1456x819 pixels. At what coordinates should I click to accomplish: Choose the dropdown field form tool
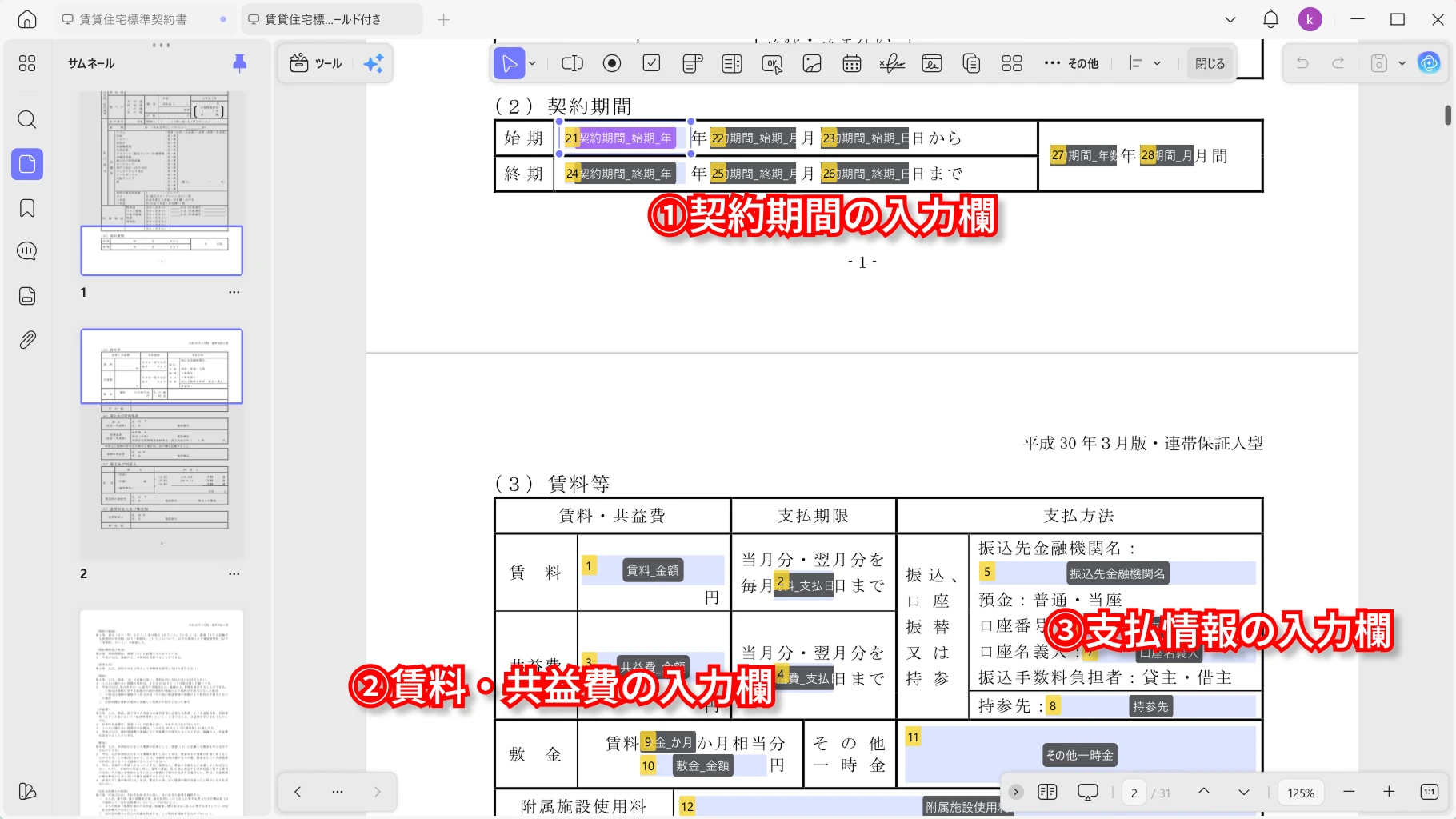tap(692, 63)
